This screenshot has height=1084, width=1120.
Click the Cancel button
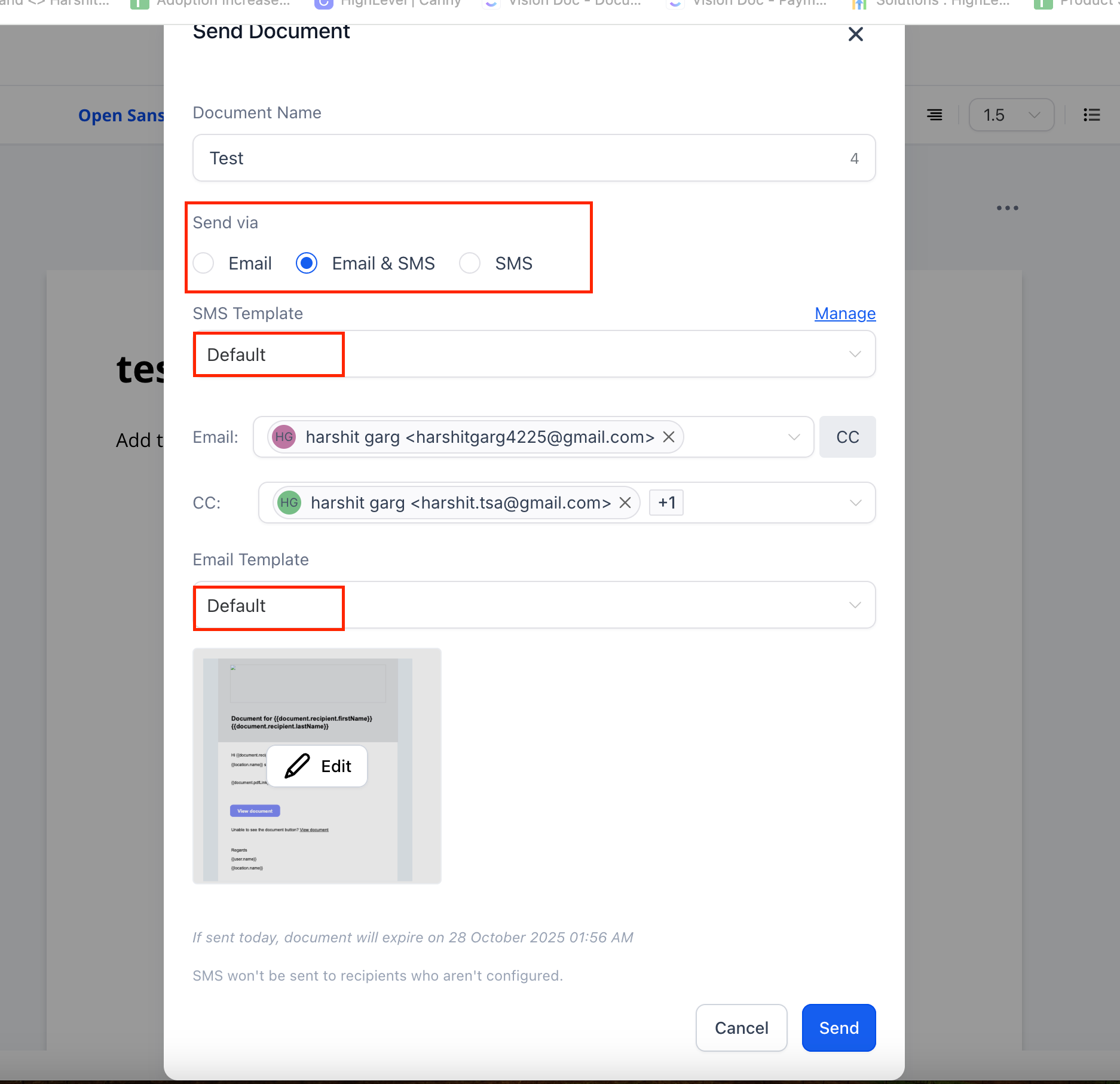741,1028
